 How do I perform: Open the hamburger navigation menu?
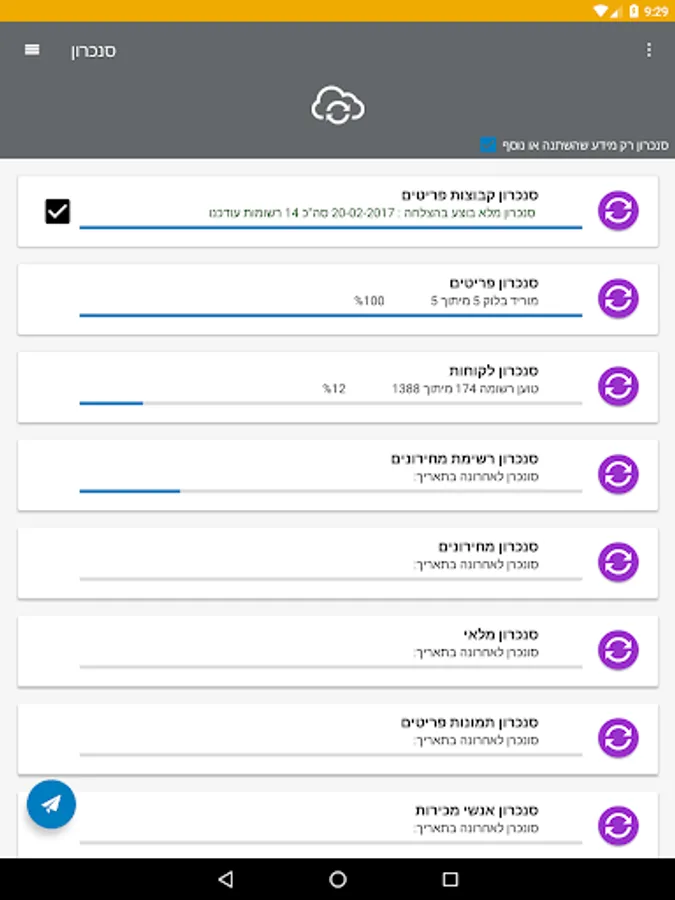coord(32,50)
